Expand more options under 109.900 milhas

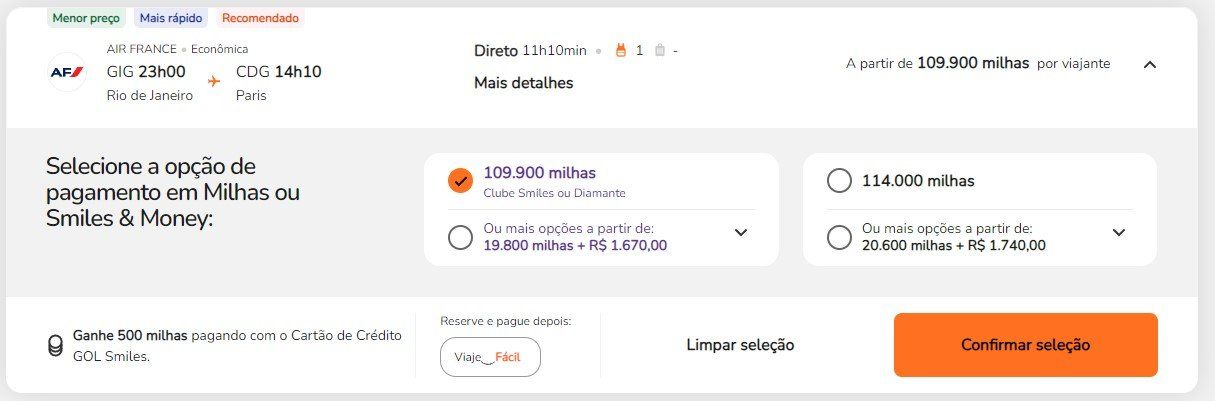coord(741,232)
